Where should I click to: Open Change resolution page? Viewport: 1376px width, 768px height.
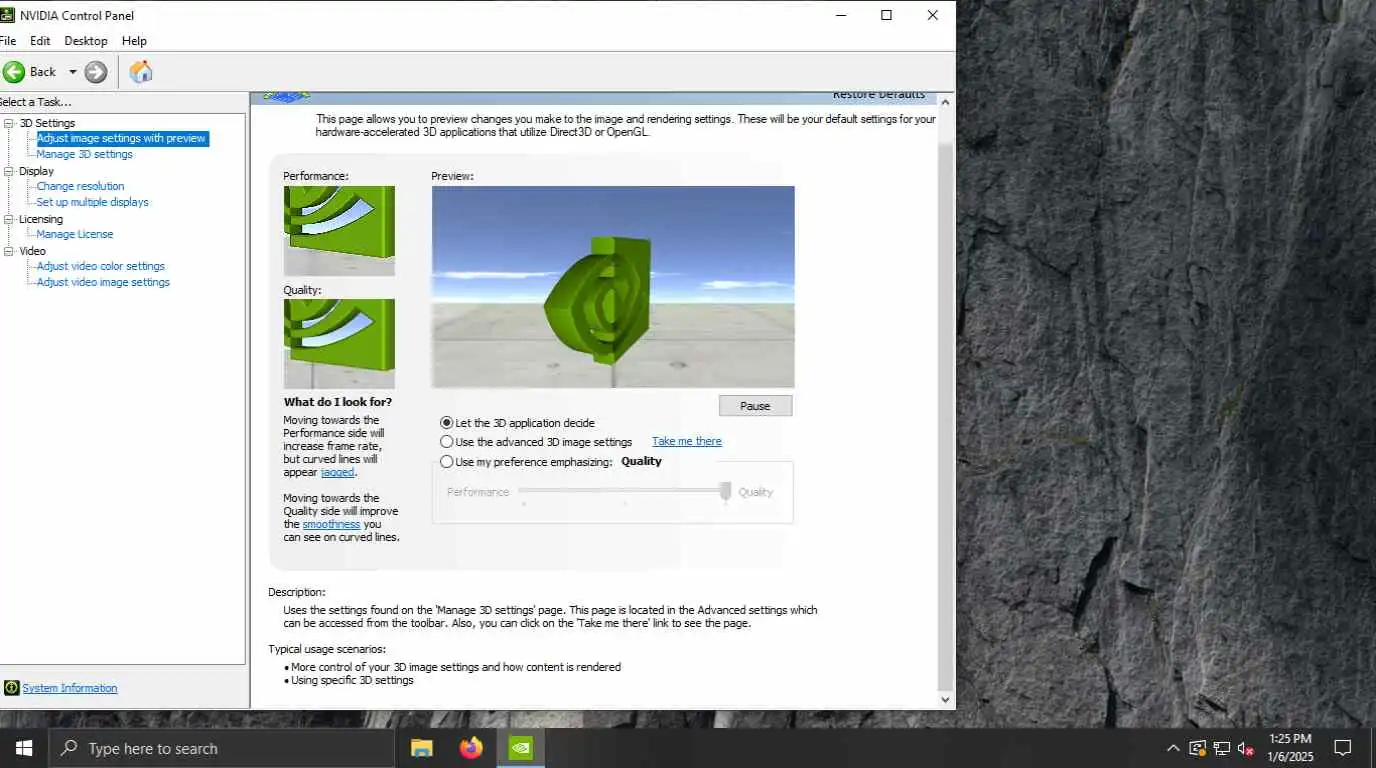click(81, 186)
